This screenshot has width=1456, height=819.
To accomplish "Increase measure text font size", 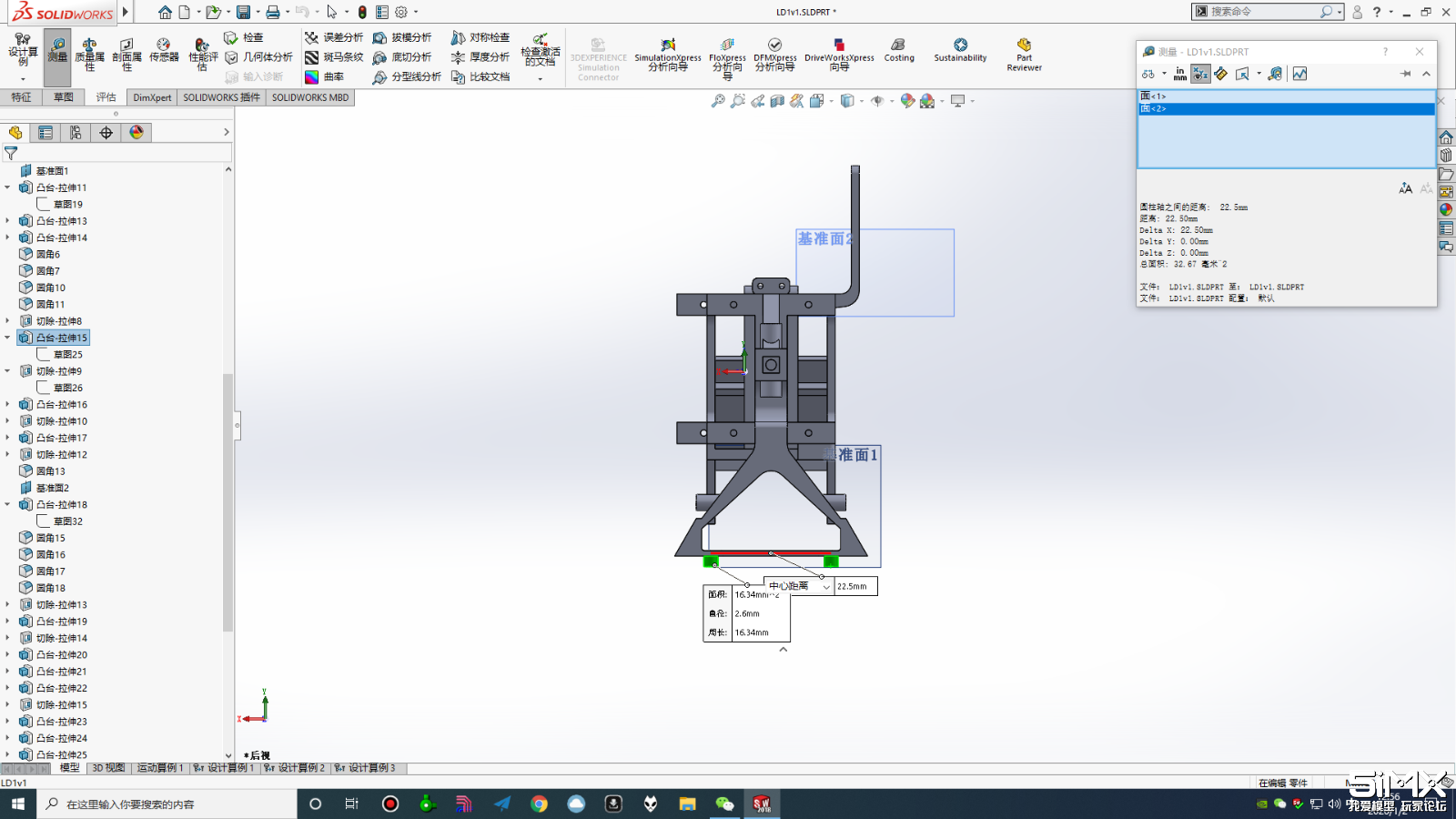I will click(x=1406, y=188).
